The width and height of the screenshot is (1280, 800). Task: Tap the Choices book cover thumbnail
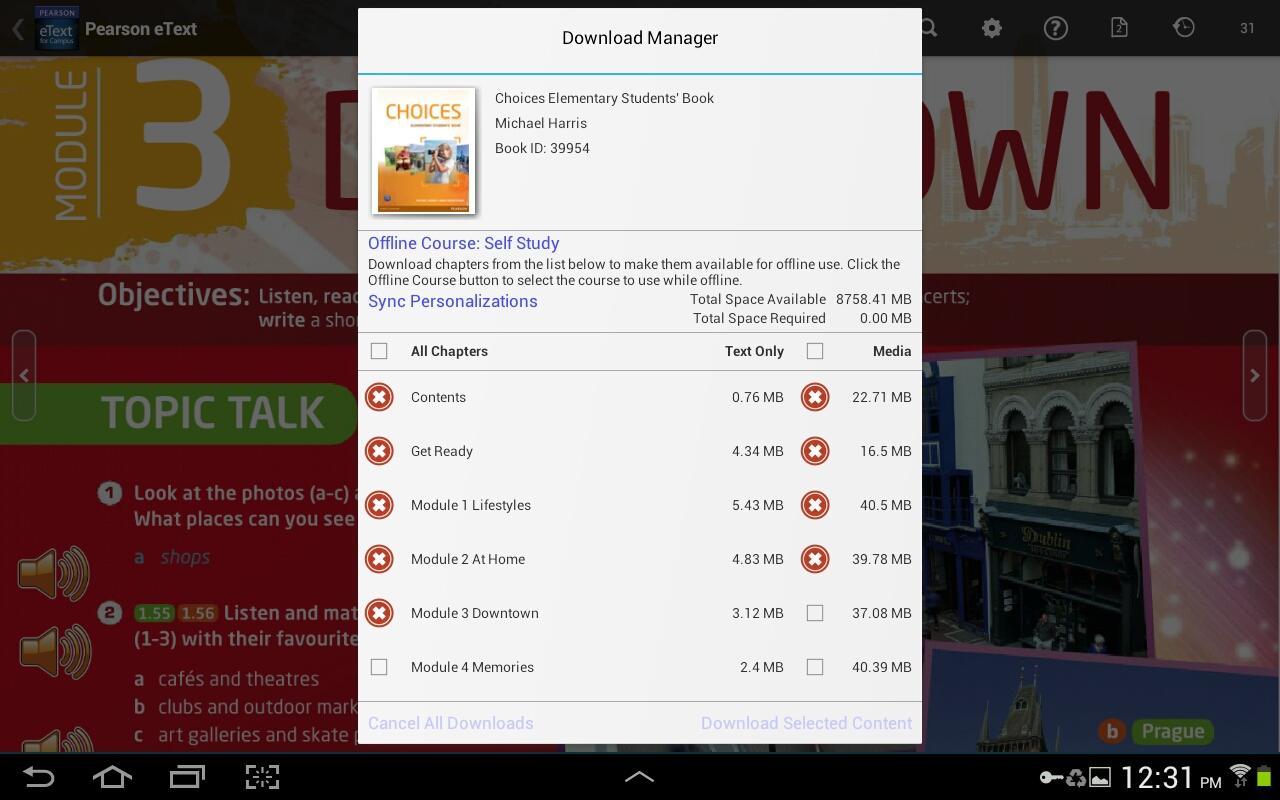[x=423, y=151]
